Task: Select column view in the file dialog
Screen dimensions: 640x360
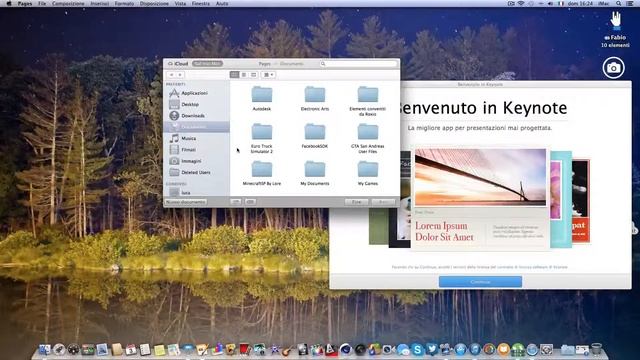Action: (x=253, y=75)
